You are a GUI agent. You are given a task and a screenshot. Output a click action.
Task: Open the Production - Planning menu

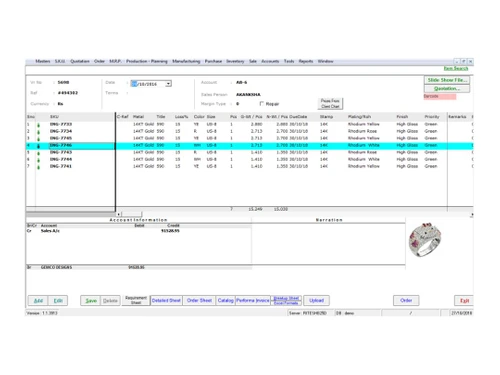(x=147, y=61)
